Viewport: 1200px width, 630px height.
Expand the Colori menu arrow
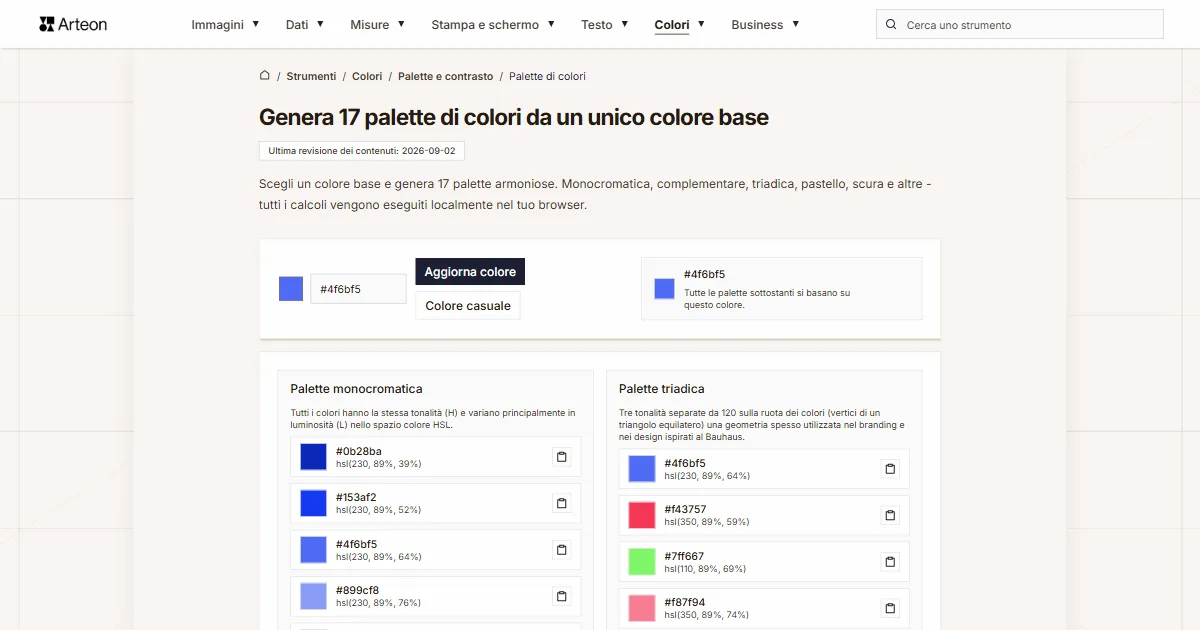click(x=701, y=24)
